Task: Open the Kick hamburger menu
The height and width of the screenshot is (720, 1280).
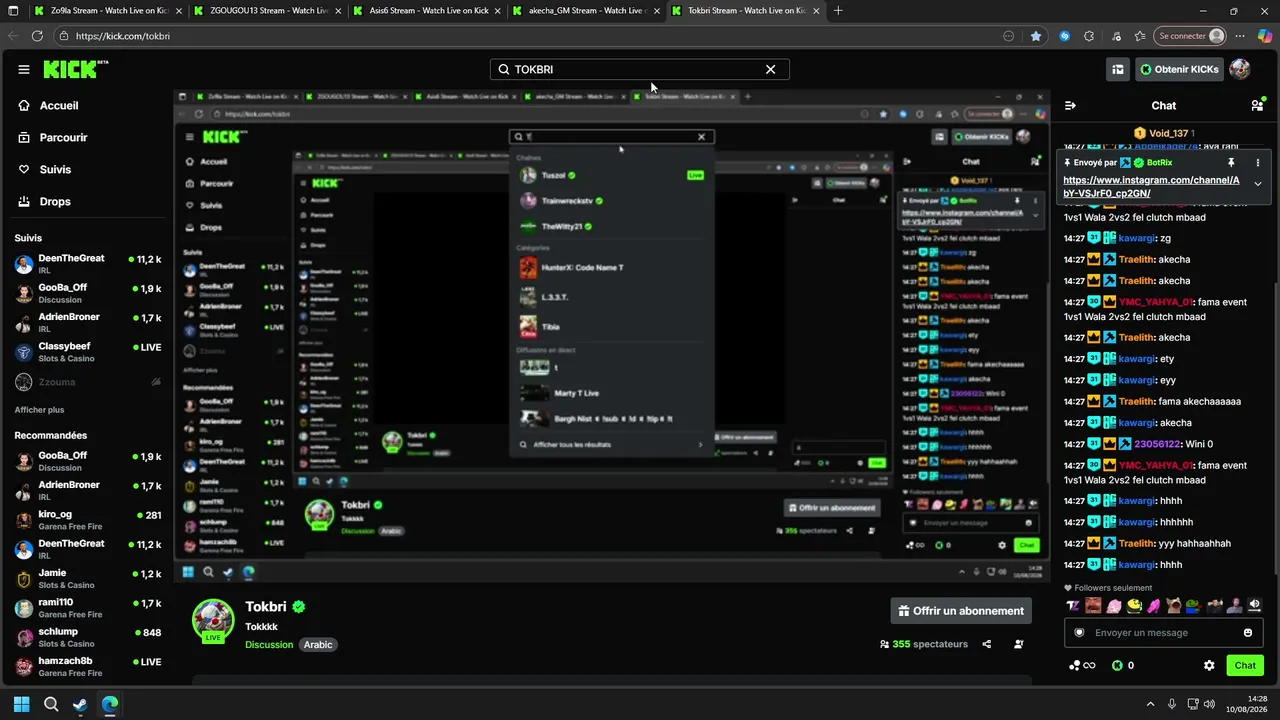Action: pos(24,69)
